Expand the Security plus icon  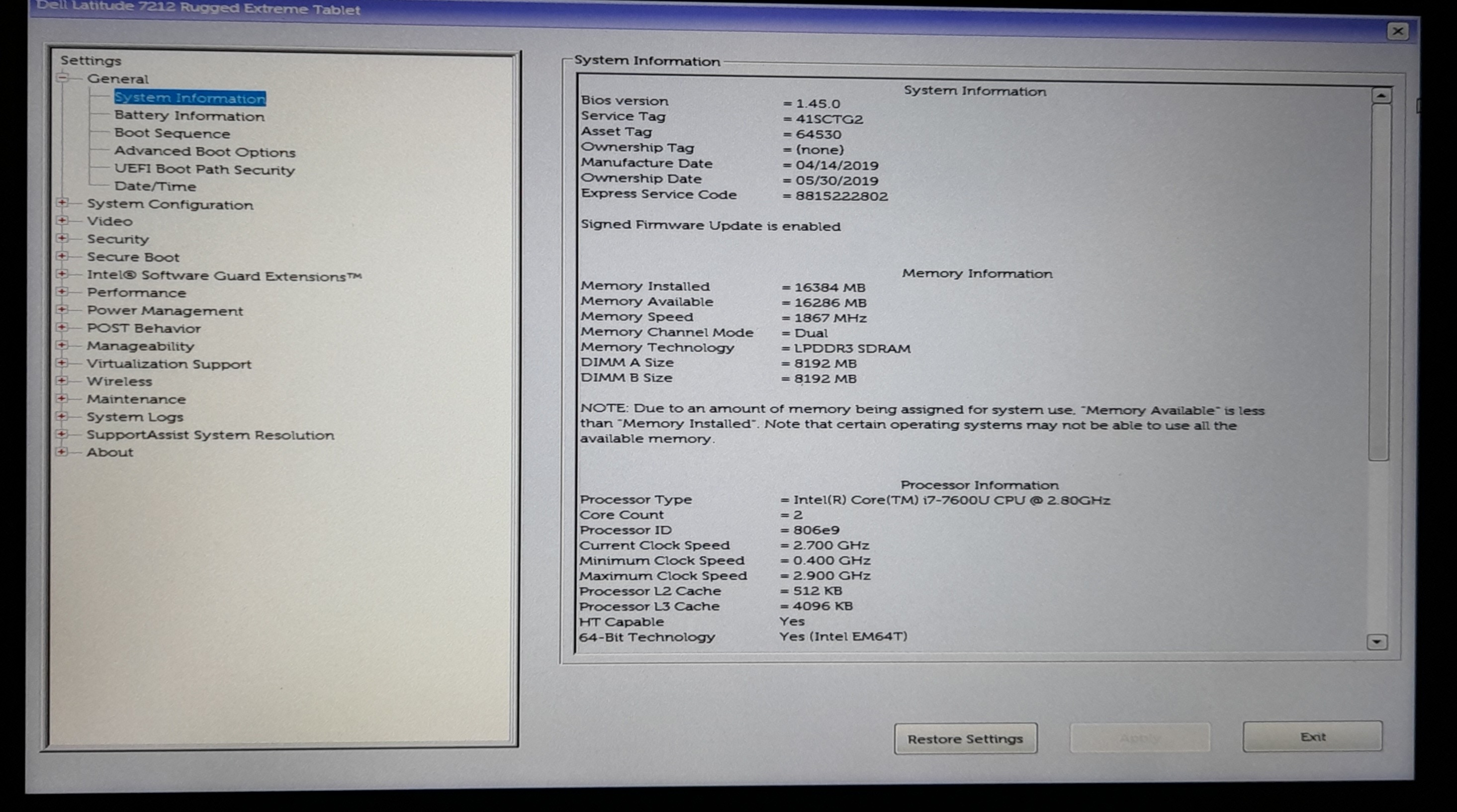[x=62, y=238]
